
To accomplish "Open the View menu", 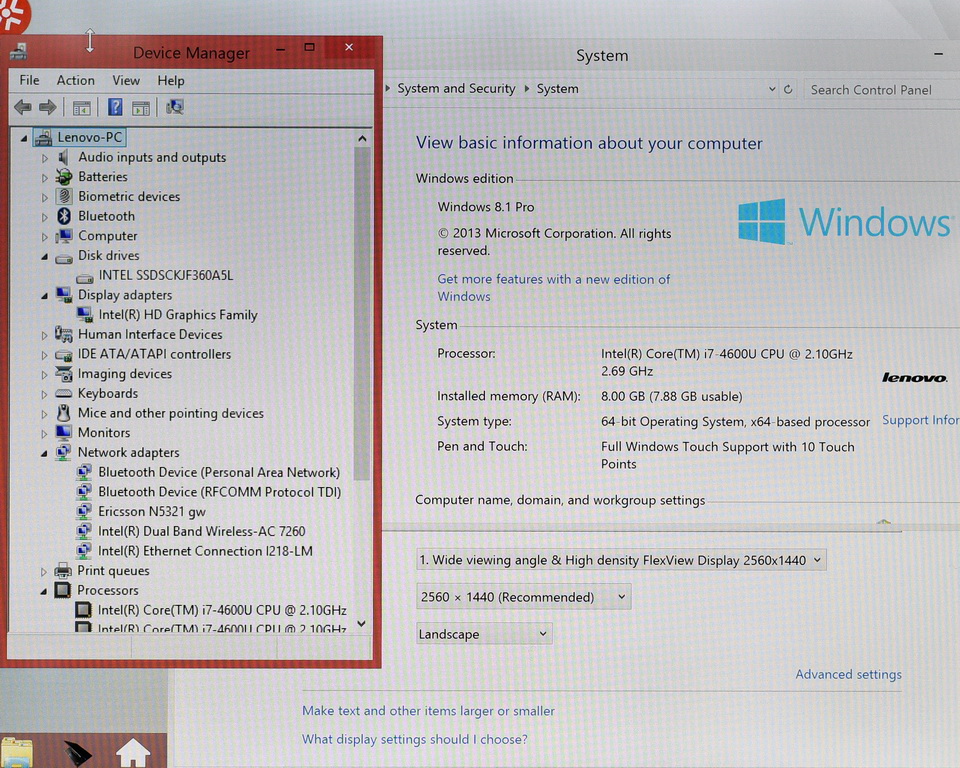I will (x=126, y=80).
